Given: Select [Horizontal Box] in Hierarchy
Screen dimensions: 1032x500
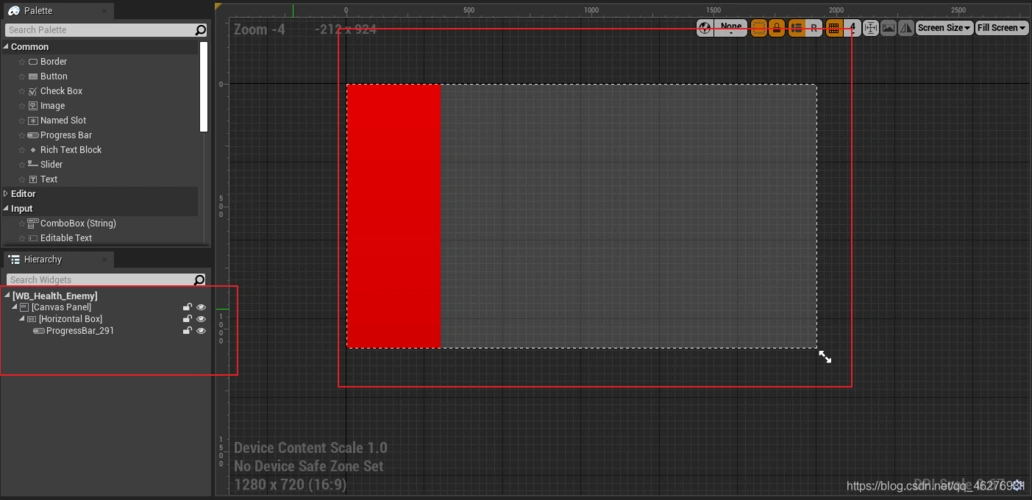Looking at the screenshot, I should (x=70, y=319).
